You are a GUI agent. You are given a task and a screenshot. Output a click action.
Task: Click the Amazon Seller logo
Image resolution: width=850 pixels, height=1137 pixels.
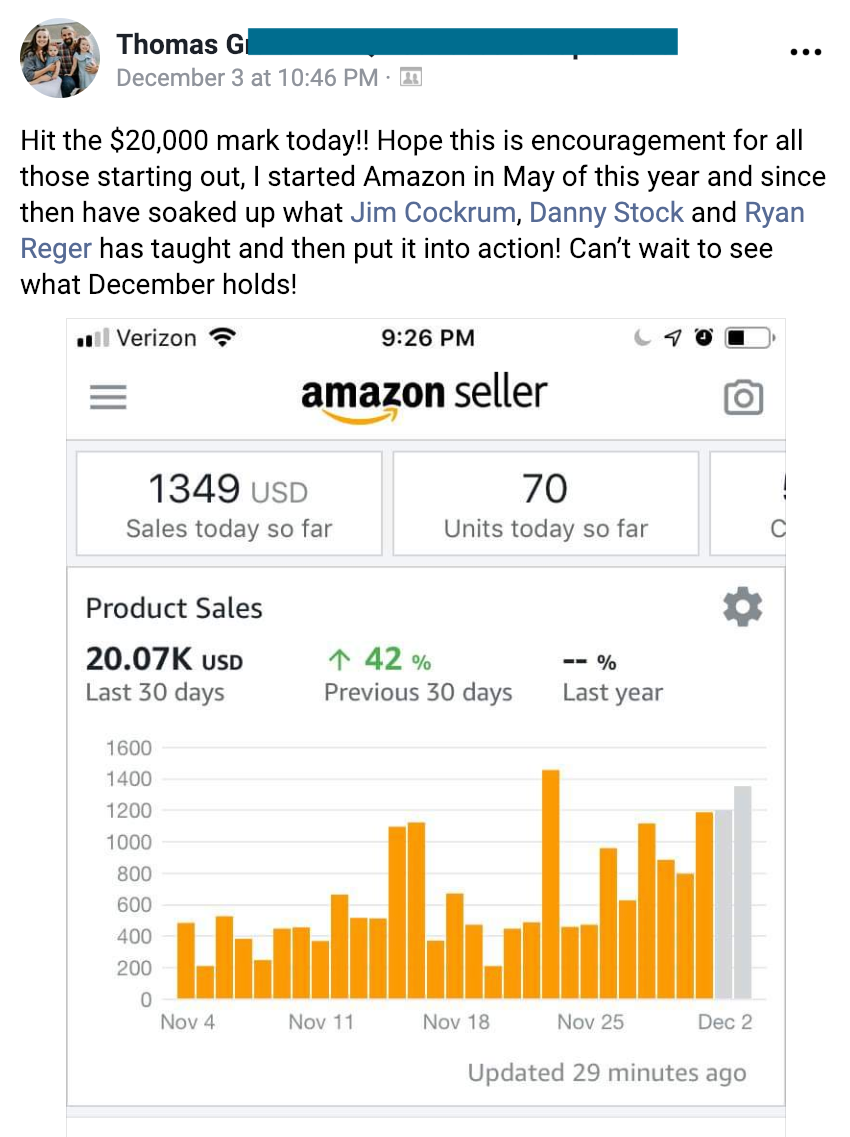(424, 397)
